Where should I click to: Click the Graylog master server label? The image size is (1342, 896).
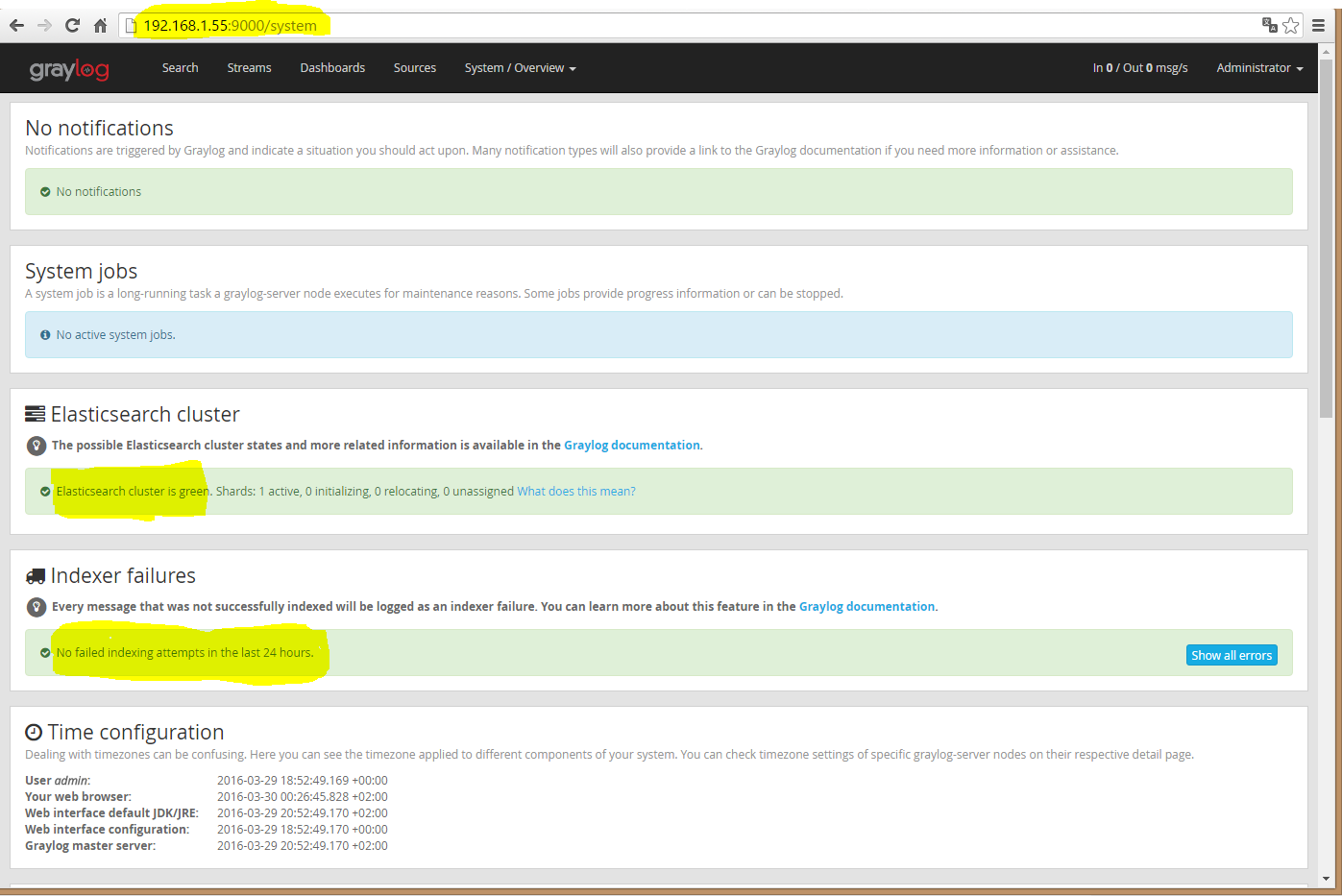tap(90, 846)
